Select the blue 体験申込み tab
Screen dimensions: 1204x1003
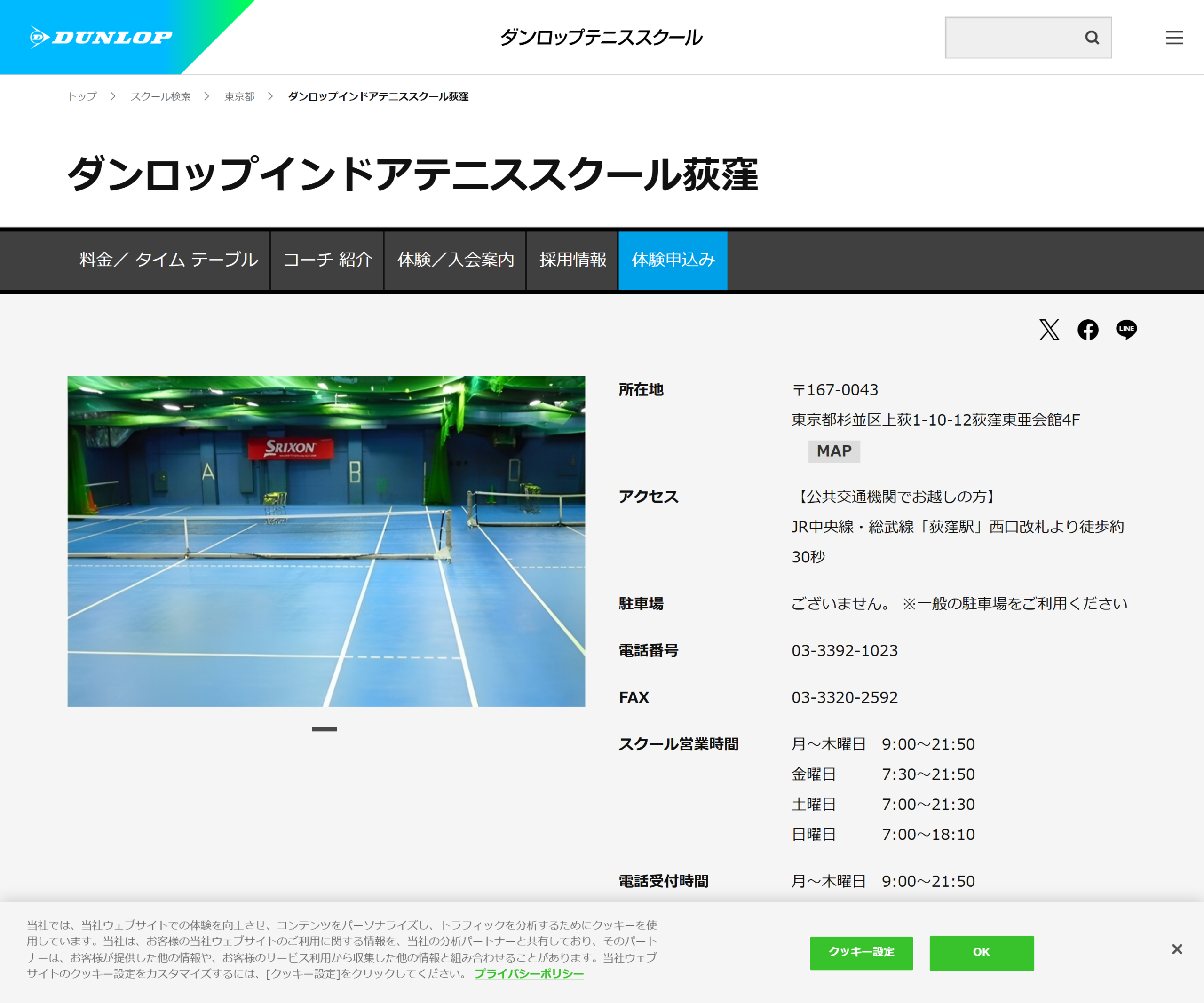pyautogui.click(x=673, y=260)
